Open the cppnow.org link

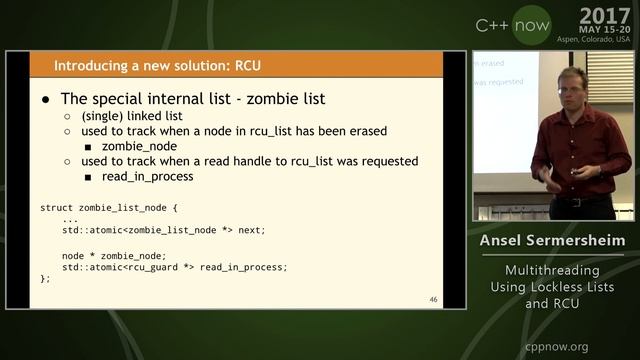557,347
